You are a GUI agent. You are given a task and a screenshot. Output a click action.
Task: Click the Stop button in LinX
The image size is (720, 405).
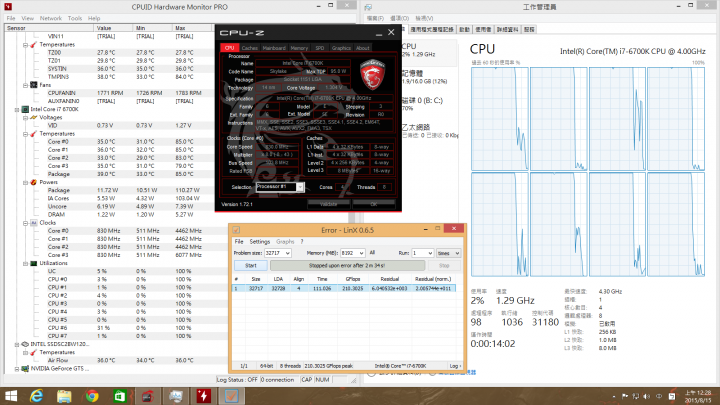(444, 265)
